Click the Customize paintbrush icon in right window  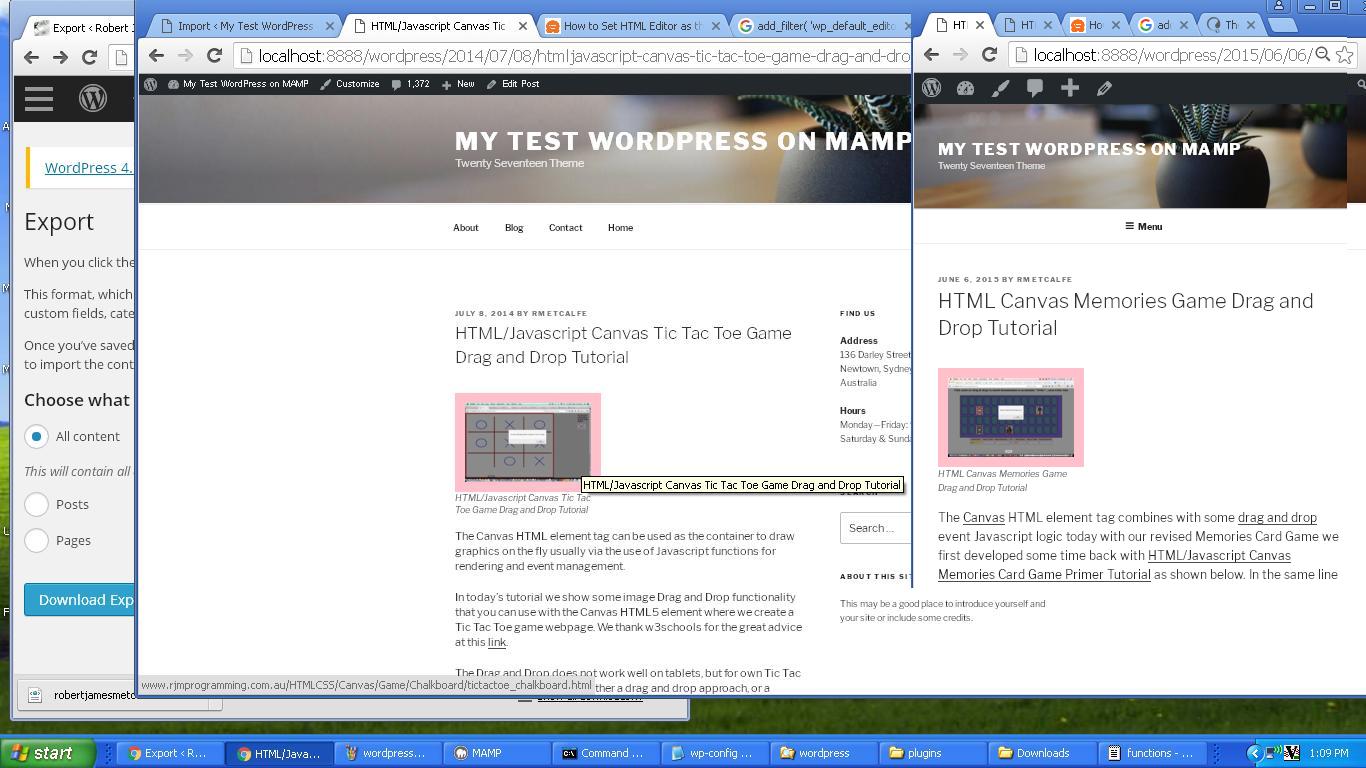[1000, 88]
